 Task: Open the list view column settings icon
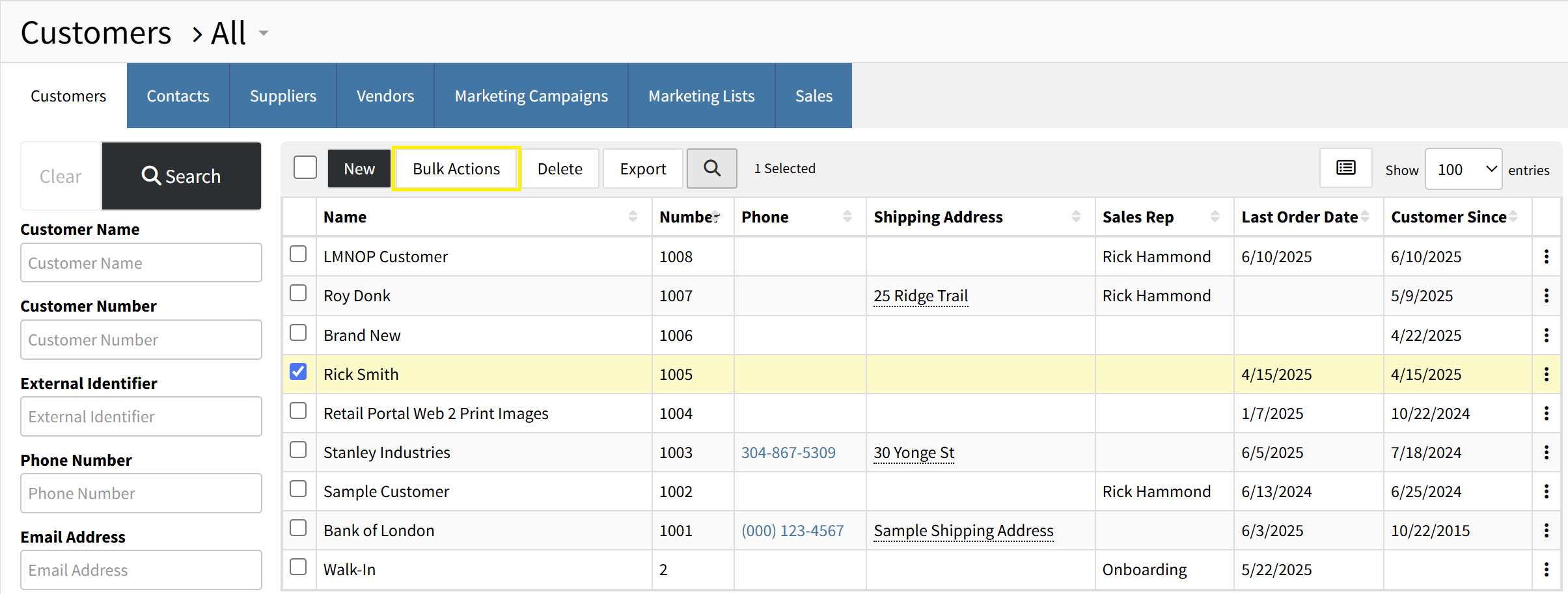1345,169
